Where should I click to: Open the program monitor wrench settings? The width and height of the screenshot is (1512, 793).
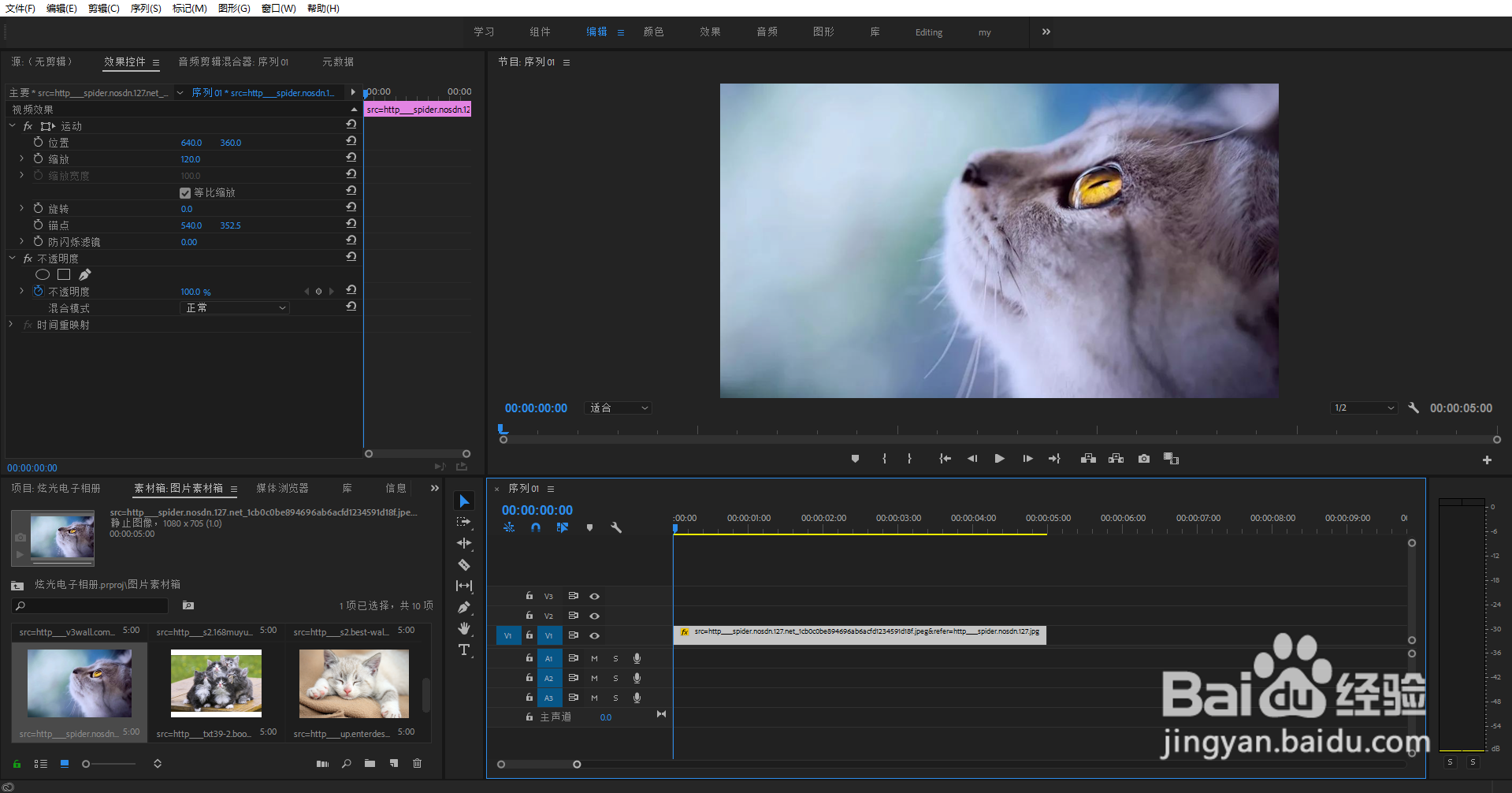click(1414, 408)
